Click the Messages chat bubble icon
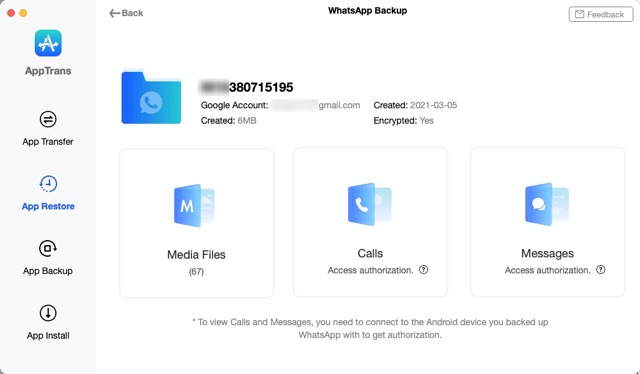Screen dimensions: 640x374 tap(547, 204)
